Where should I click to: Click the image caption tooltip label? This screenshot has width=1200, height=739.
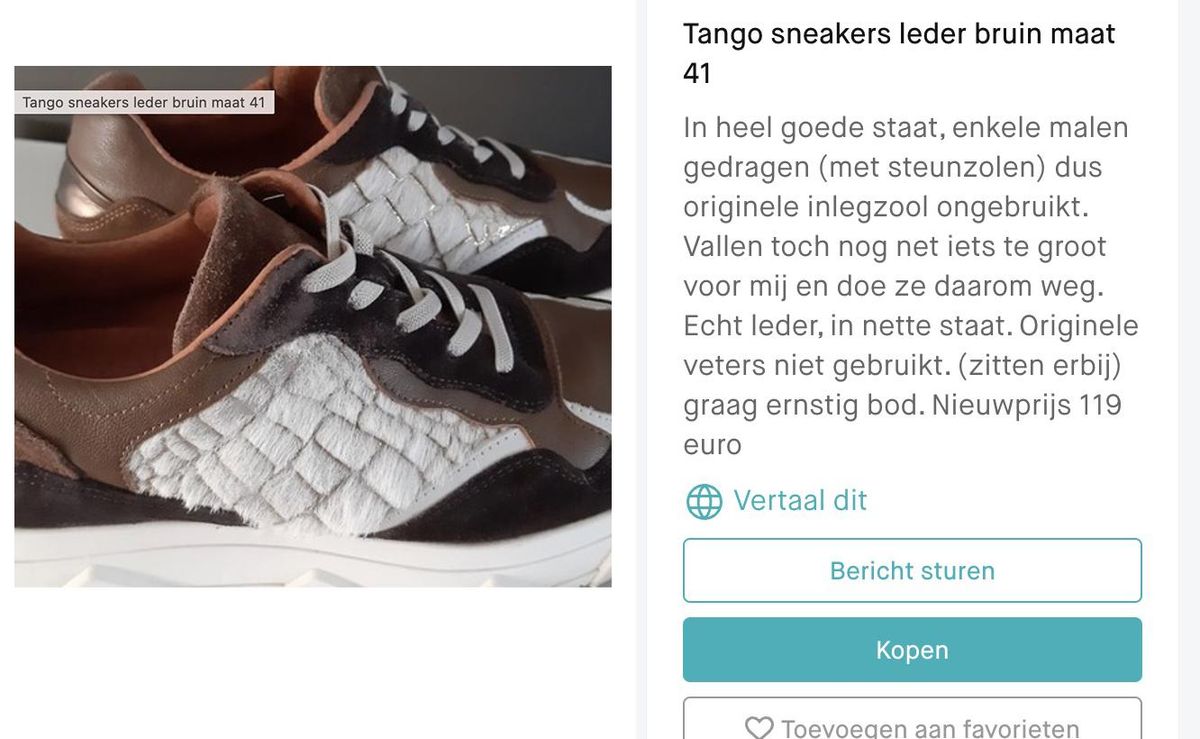coord(144,102)
